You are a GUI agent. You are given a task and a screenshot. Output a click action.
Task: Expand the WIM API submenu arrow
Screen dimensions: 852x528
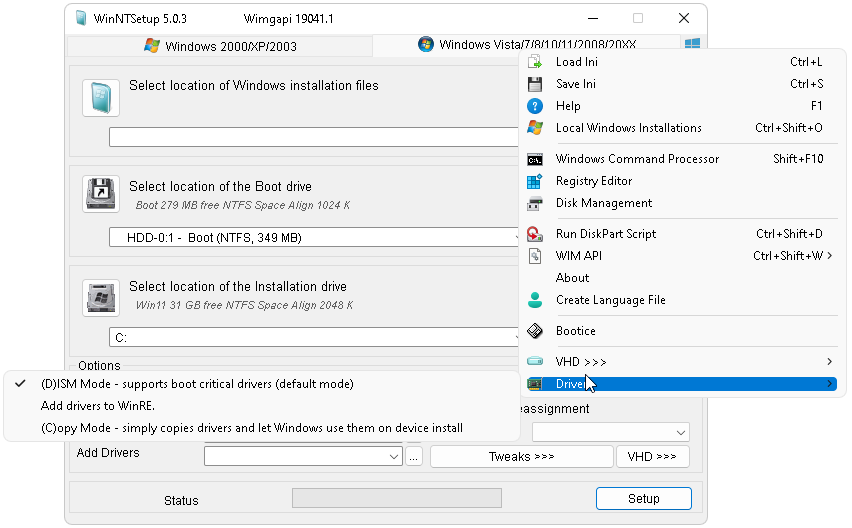pos(830,256)
